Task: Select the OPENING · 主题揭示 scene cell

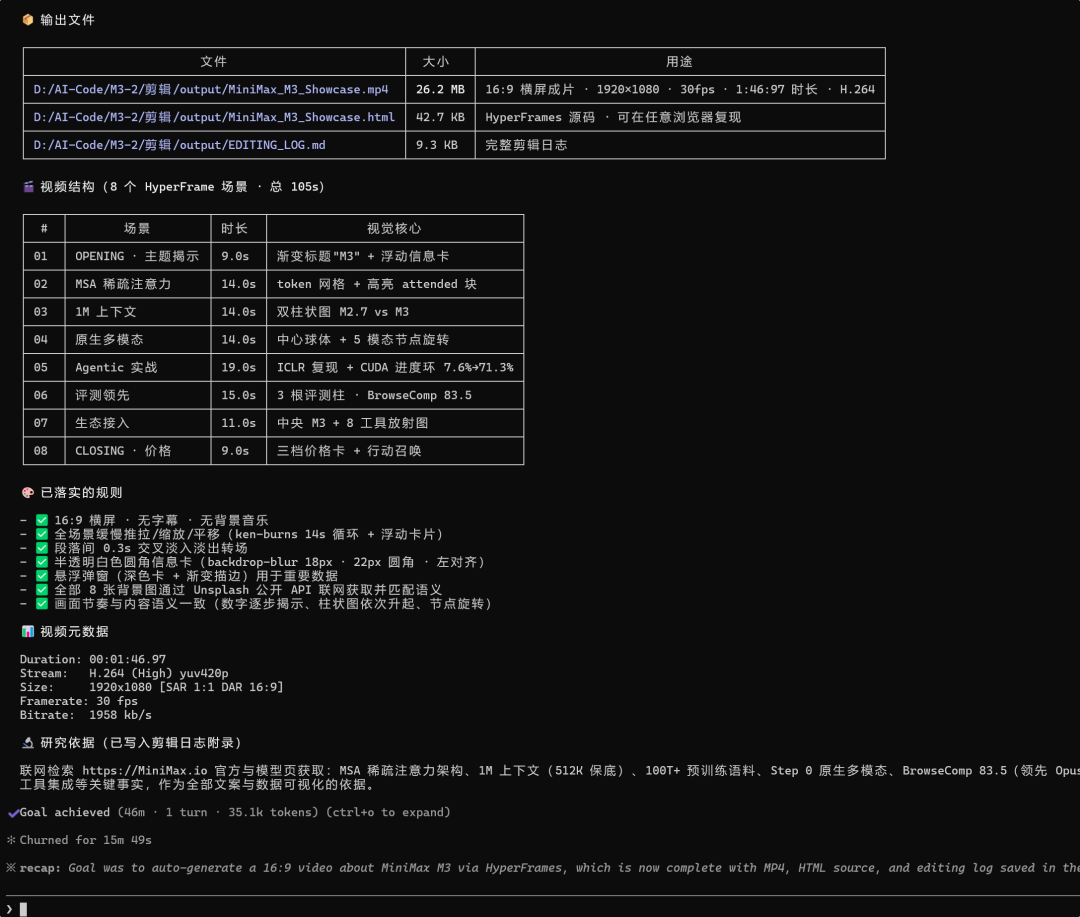Action: point(137,256)
